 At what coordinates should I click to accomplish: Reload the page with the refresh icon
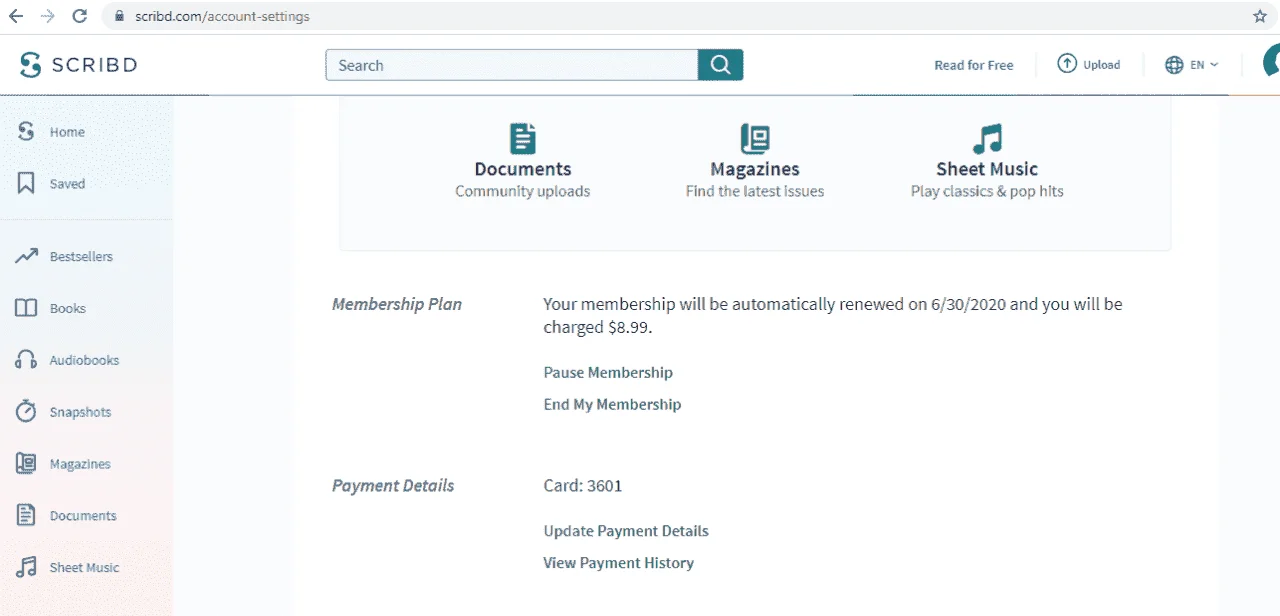coord(80,16)
